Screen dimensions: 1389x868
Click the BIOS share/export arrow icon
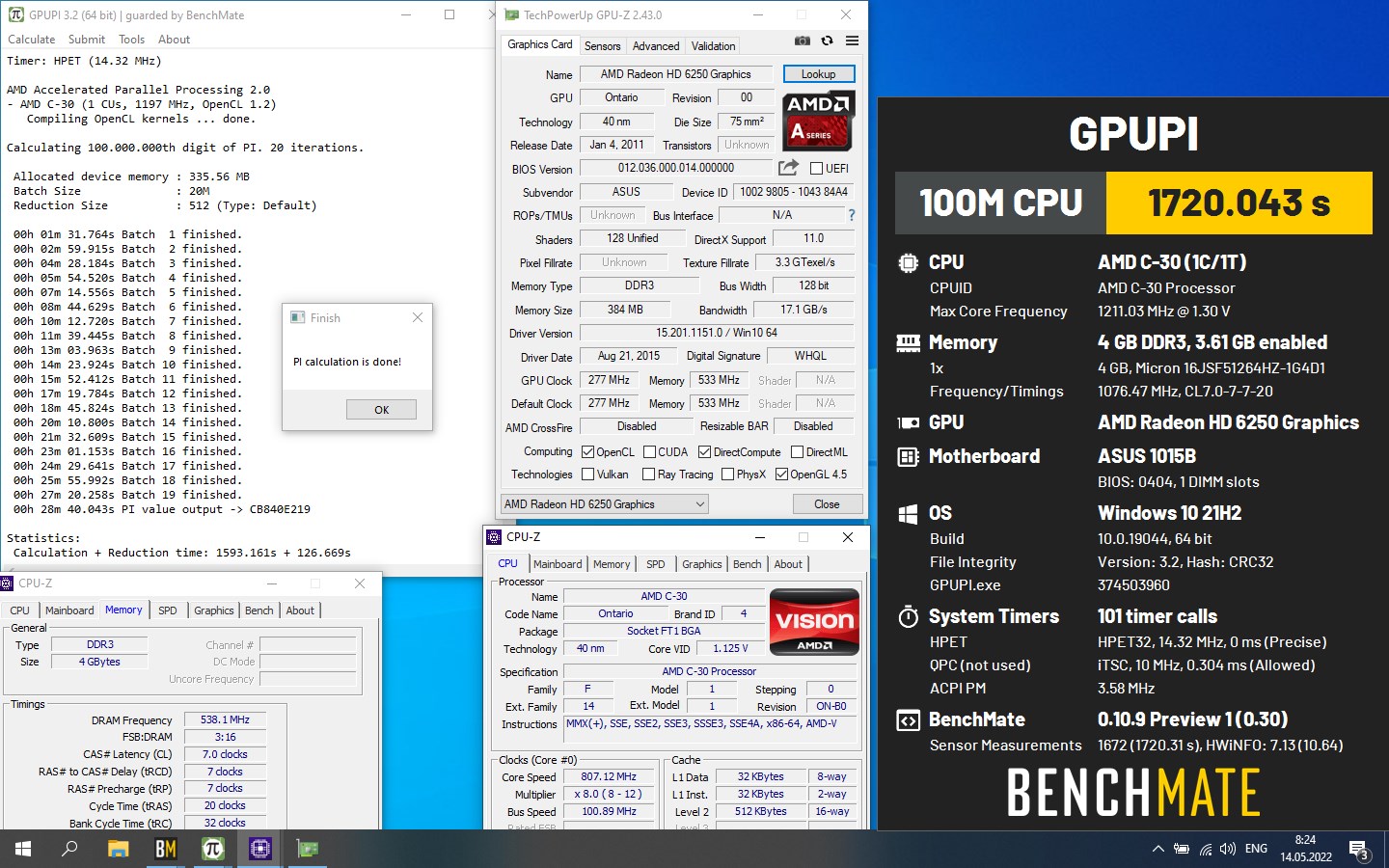point(788,167)
